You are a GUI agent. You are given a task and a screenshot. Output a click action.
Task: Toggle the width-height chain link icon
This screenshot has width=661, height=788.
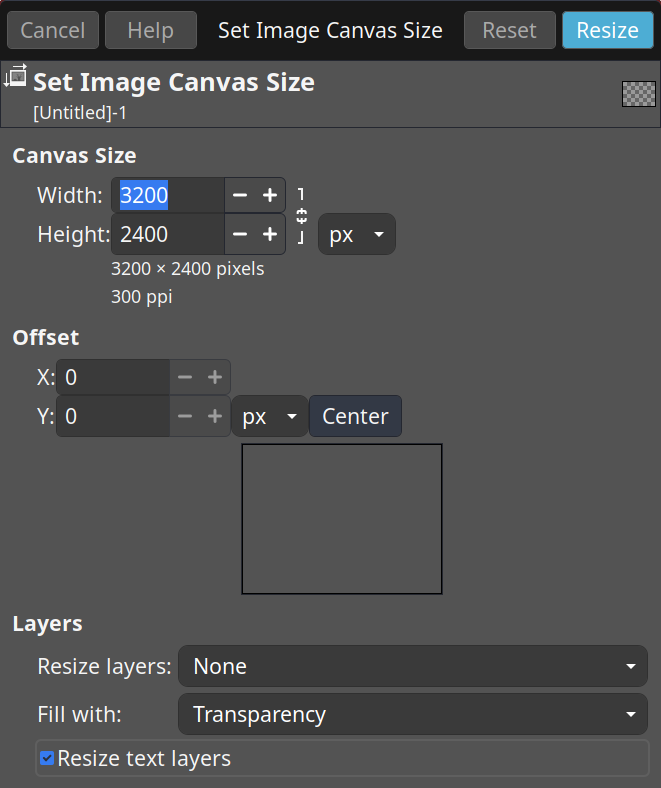[301, 216]
